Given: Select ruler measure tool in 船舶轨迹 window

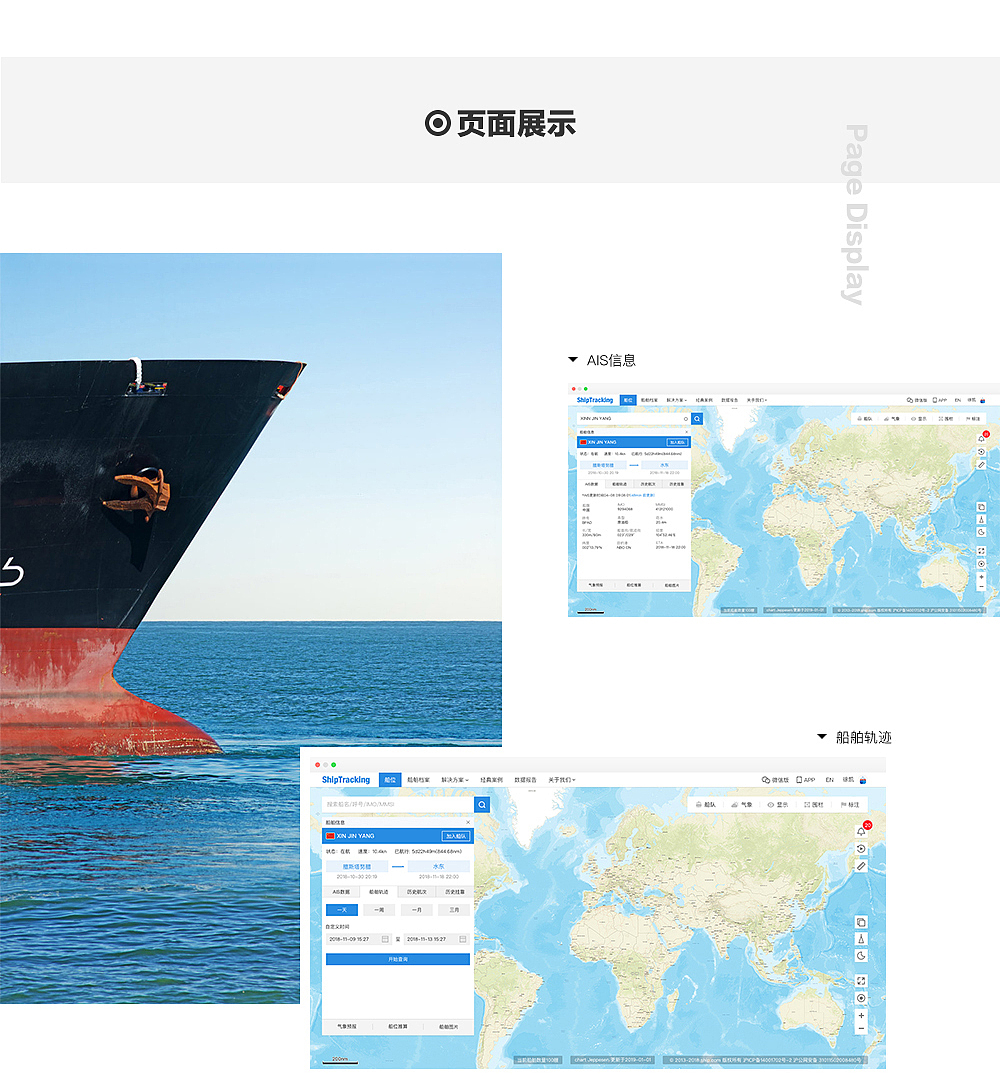Looking at the screenshot, I should 861,866.
